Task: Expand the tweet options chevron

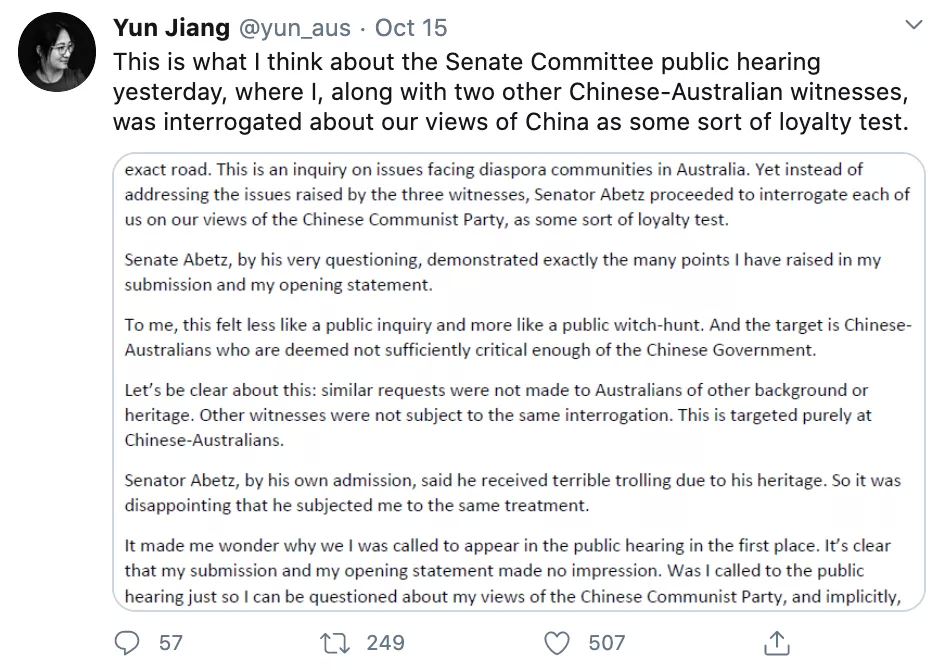Action: (914, 25)
